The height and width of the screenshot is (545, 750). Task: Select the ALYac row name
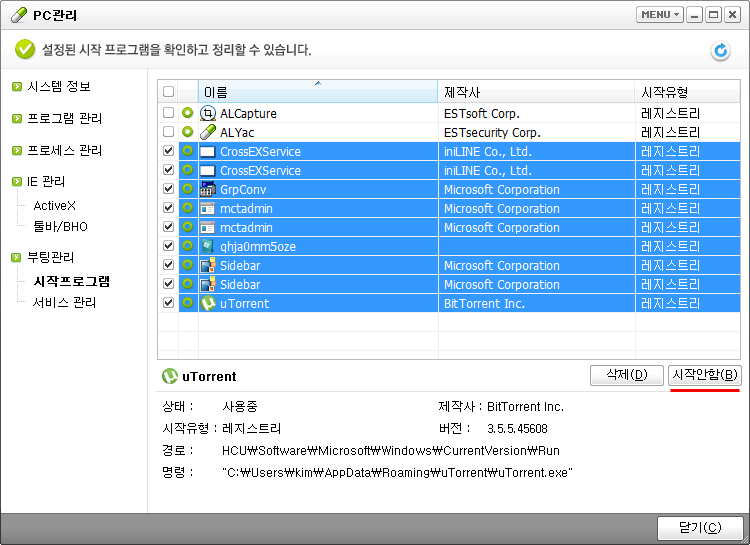[x=237, y=133]
